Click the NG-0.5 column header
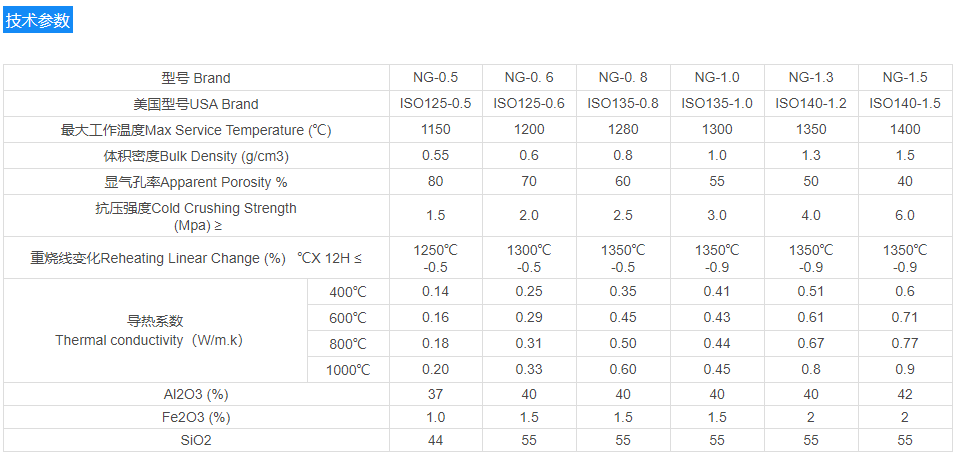 [435, 78]
